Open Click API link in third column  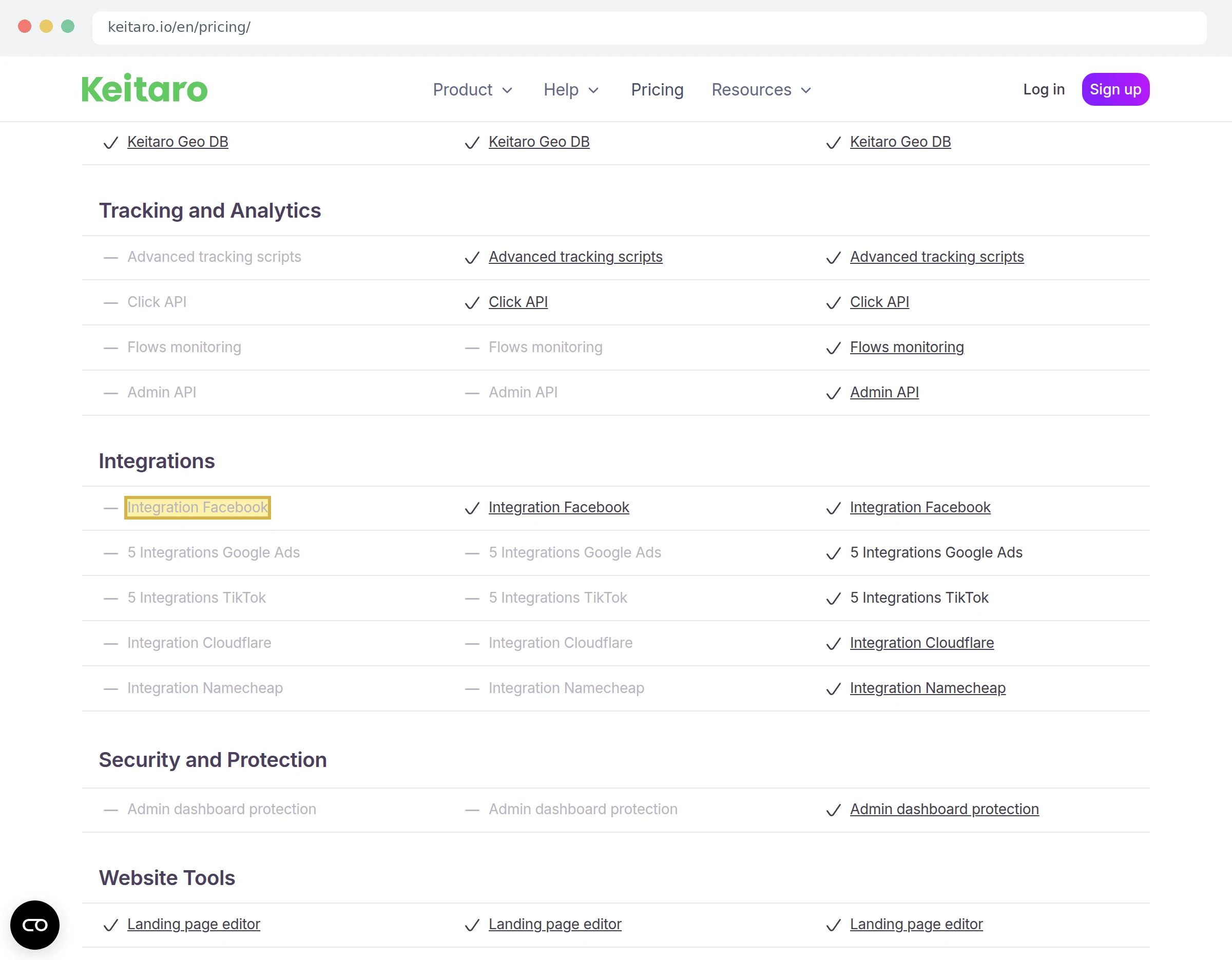(x=879, y=302)
